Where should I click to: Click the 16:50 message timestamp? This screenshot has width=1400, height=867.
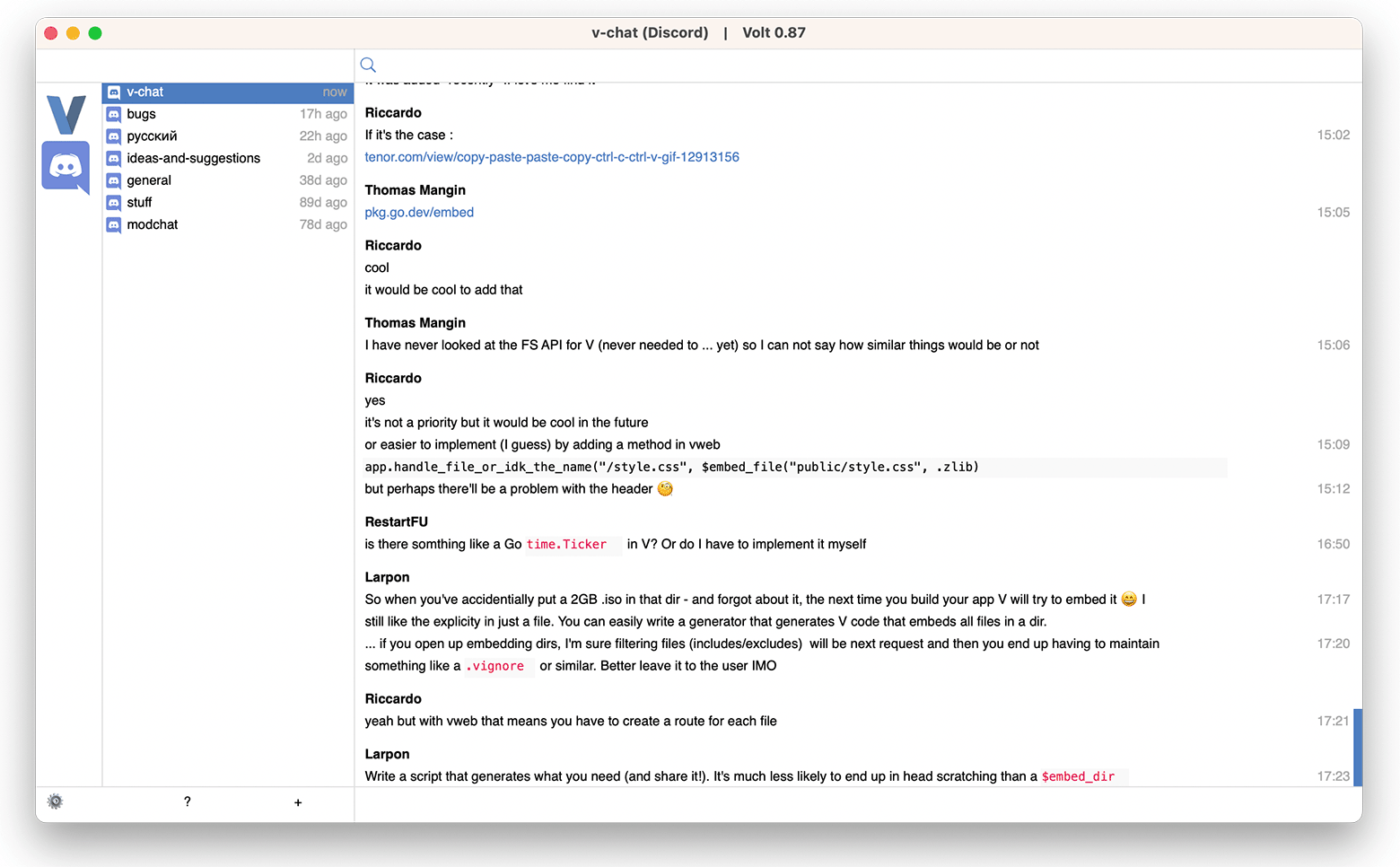click(x=1333, y=545)
